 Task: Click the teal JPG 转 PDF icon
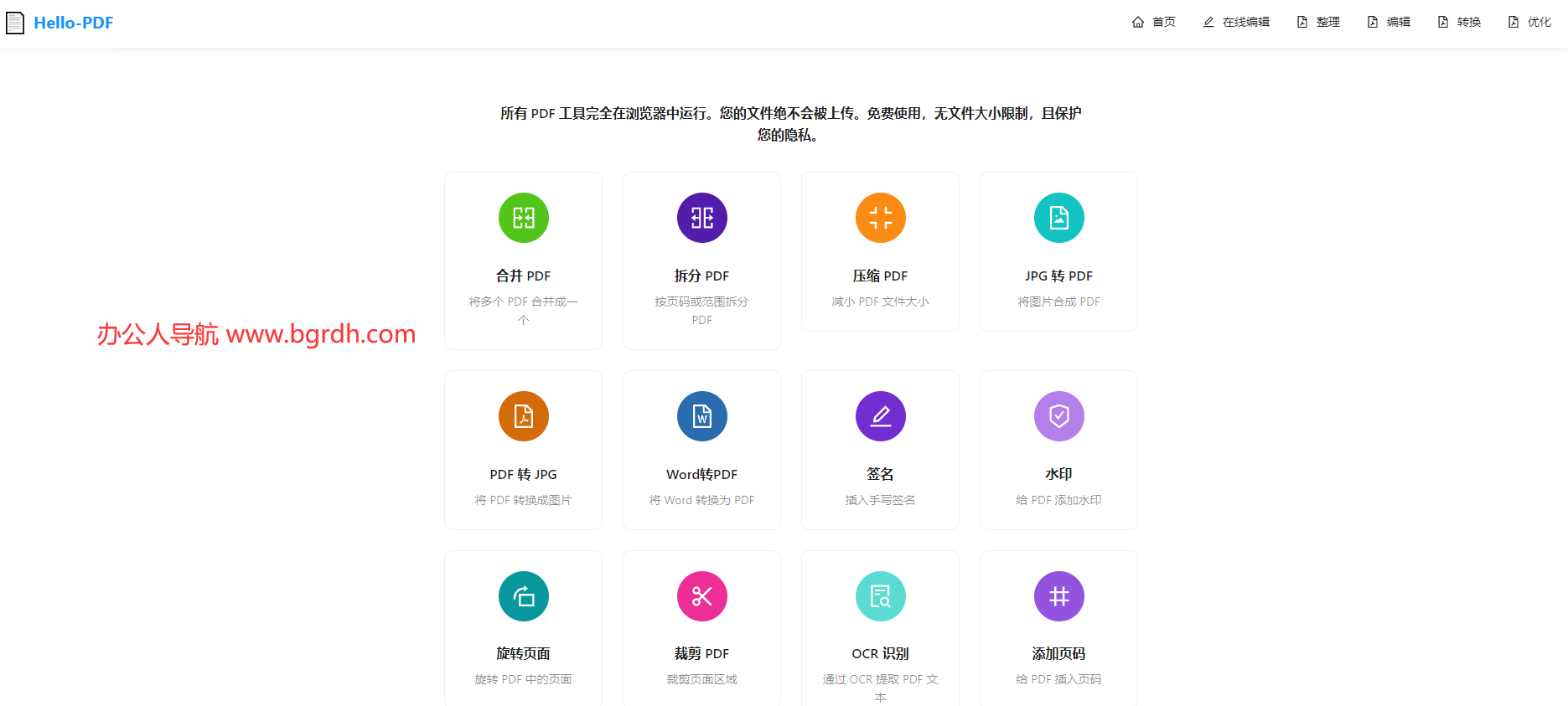(x=1058, y=218)
